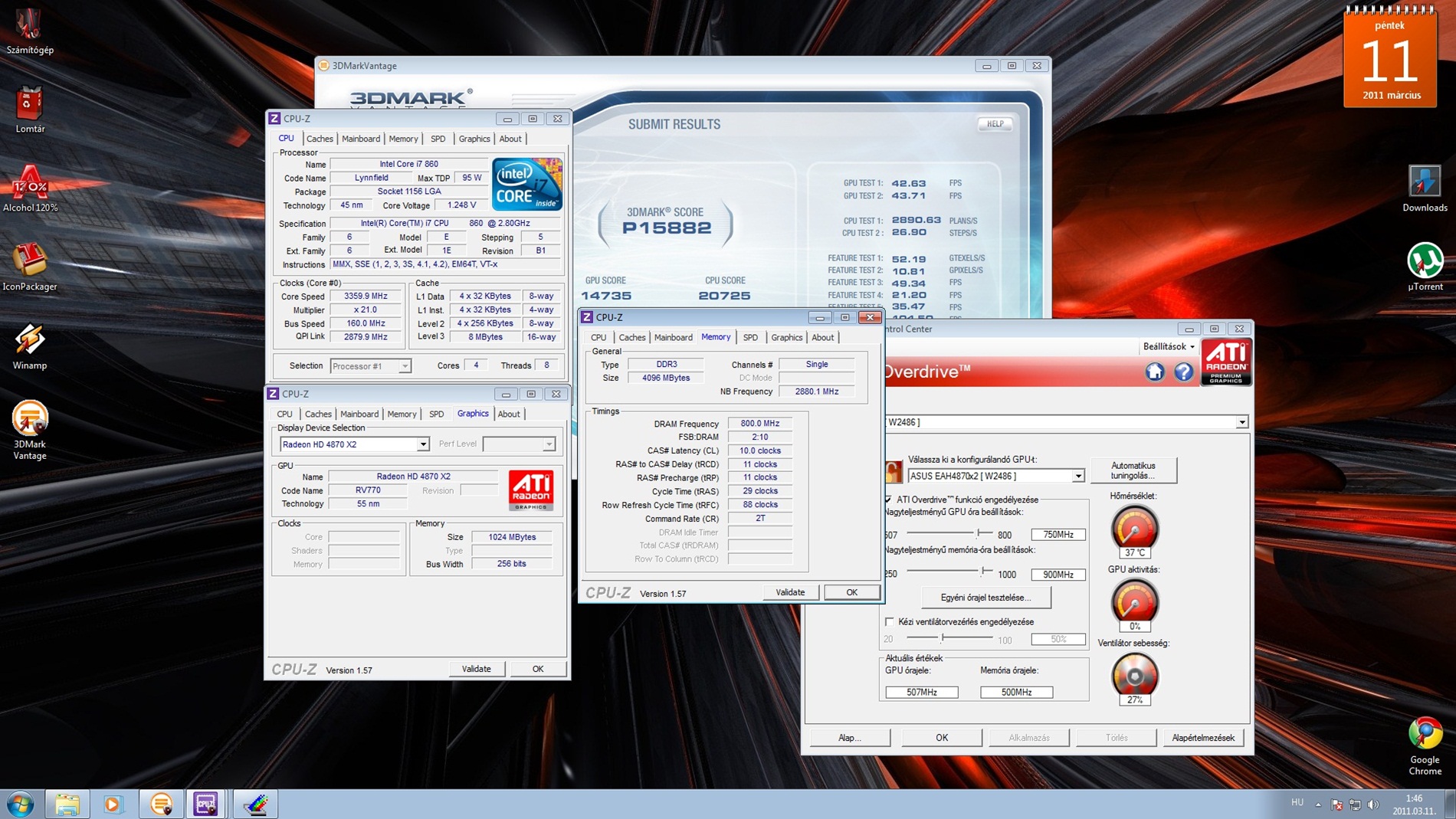Open the Action Center flag in the tray
The width and height of the screenshot is (1456, 819).
pos(1337,804)
